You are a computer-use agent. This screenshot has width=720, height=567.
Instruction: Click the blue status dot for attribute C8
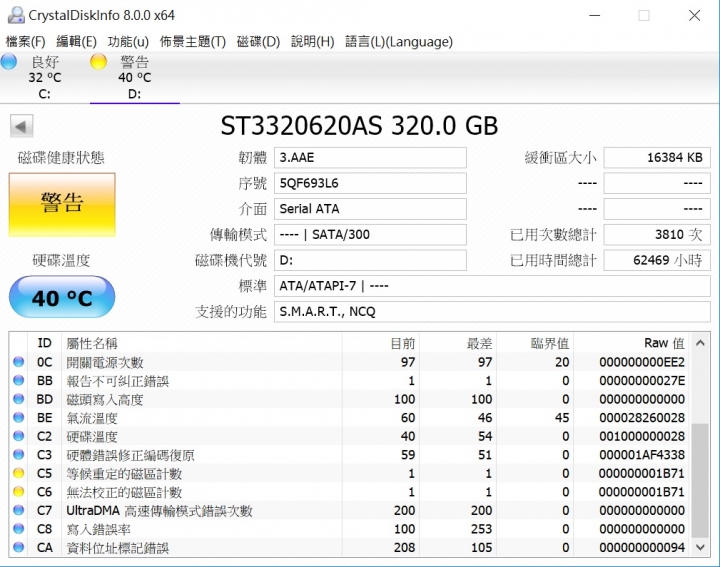pos(18,529)
